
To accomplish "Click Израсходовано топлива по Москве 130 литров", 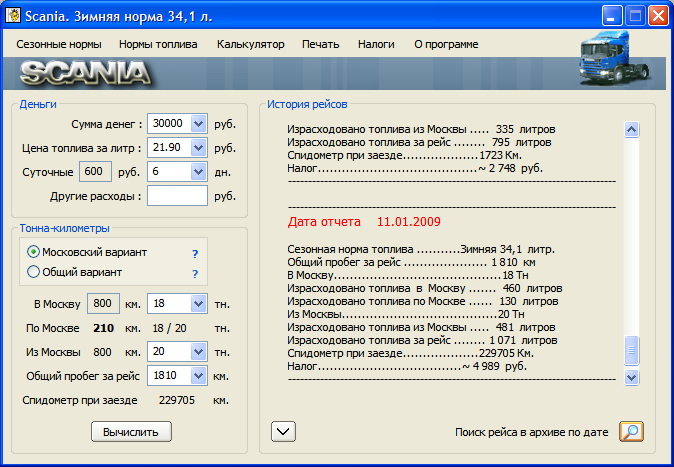I will (423, 301).
